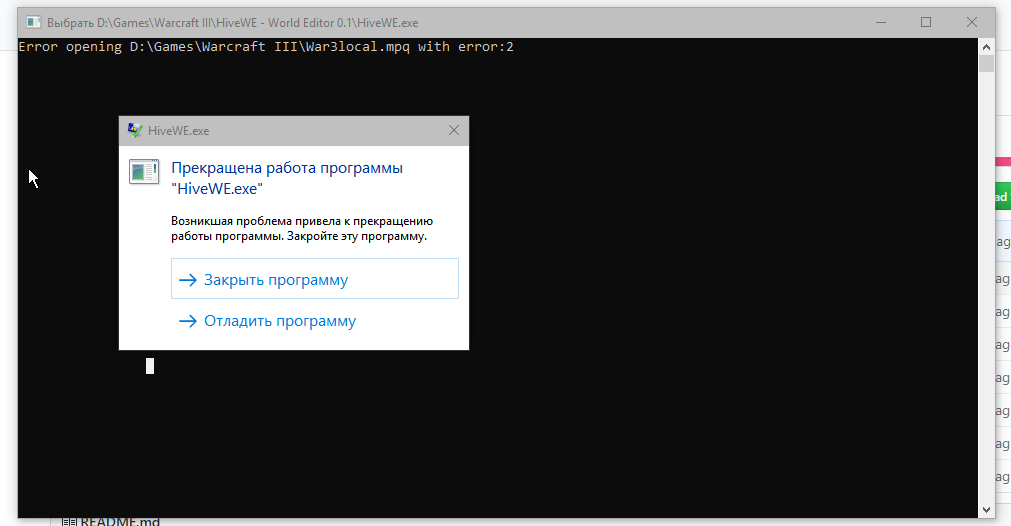
Task: Click the console vertical scrollbar thumb
Action: 986,63
